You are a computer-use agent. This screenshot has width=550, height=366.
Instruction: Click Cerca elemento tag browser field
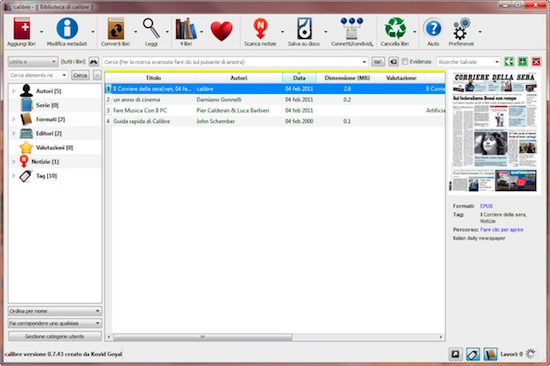[x=38, y=75]
